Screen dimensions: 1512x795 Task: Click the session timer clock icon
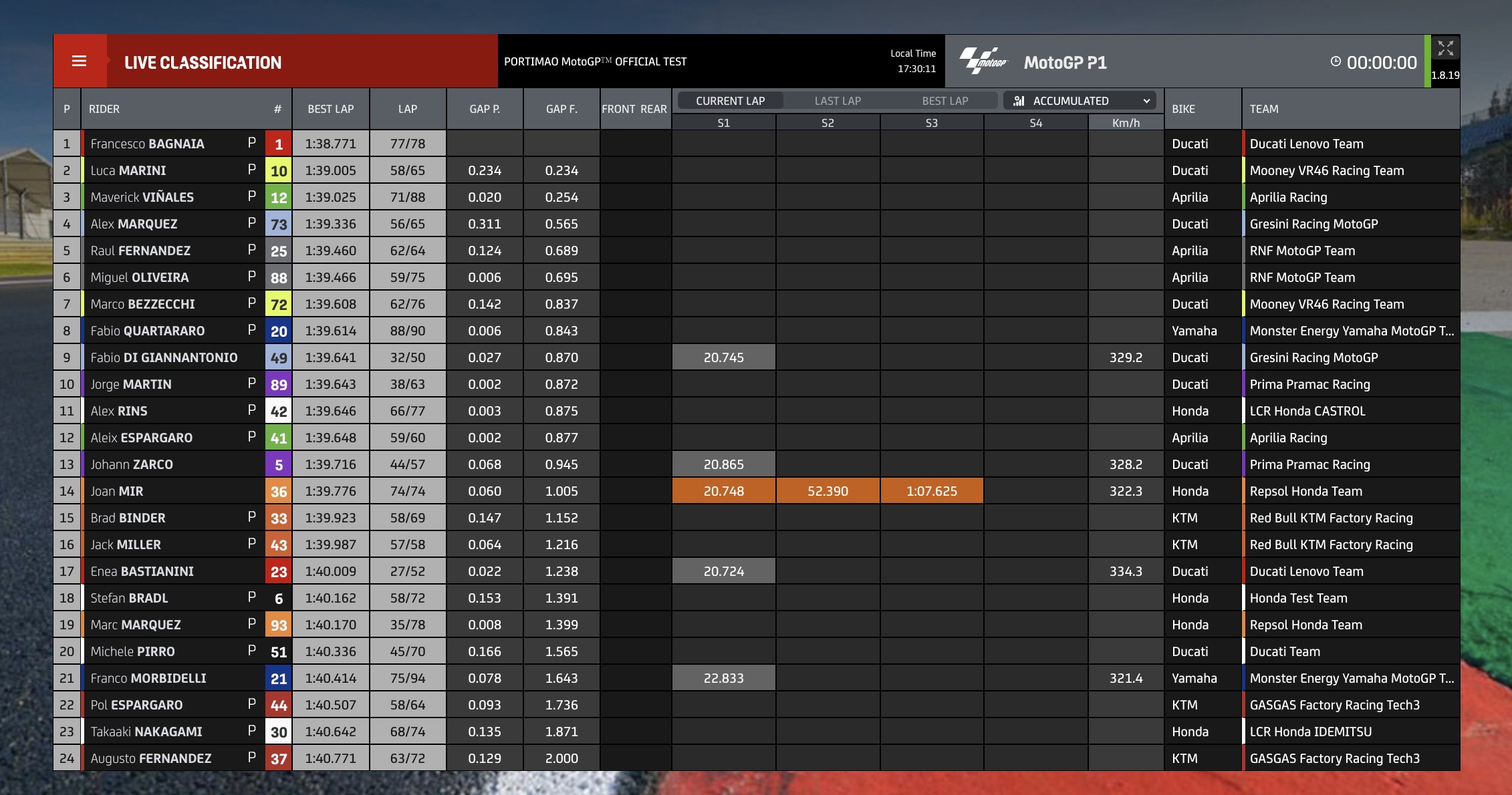(x=1336, y=61)
